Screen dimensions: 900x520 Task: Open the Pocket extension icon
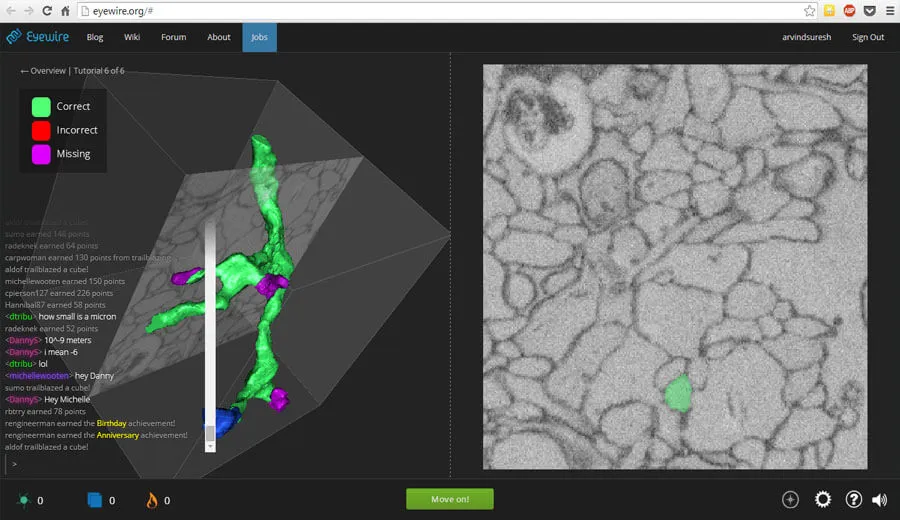[x=870, y=10]
